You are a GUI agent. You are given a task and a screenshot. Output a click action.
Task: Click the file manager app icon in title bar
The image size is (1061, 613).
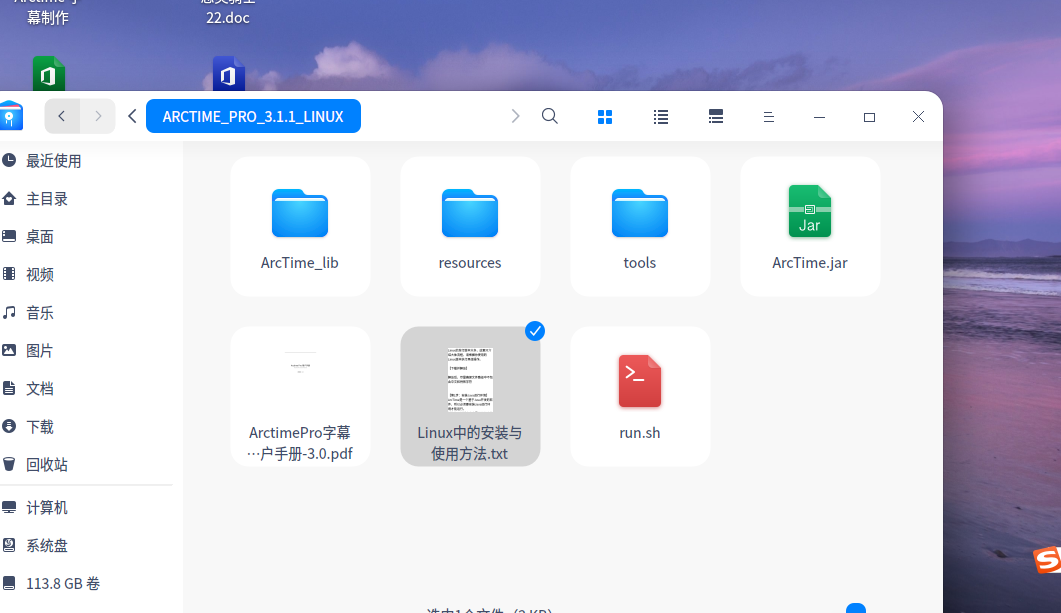coord(11,116)
